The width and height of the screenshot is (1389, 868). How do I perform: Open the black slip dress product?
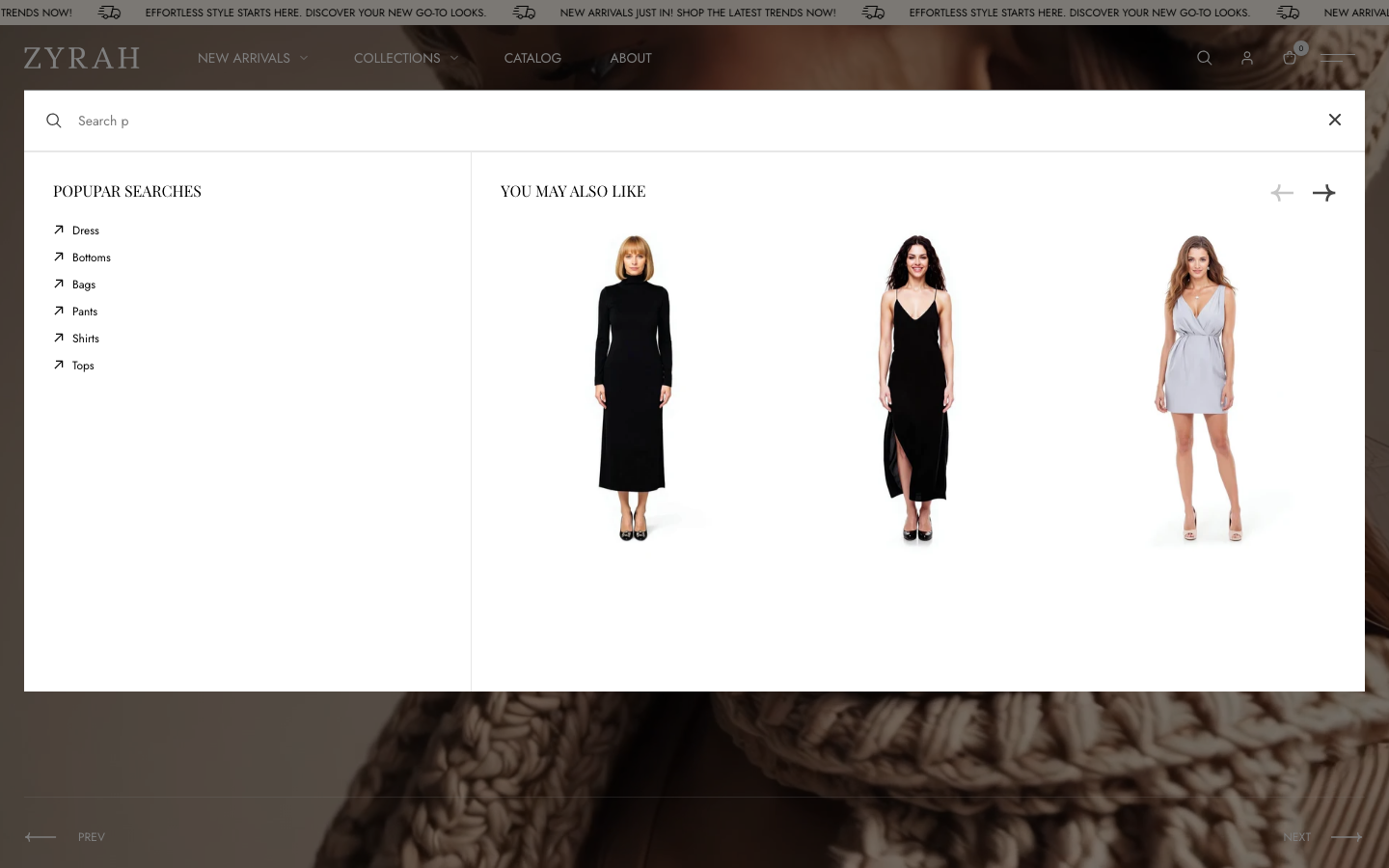[x=916, y=388]
